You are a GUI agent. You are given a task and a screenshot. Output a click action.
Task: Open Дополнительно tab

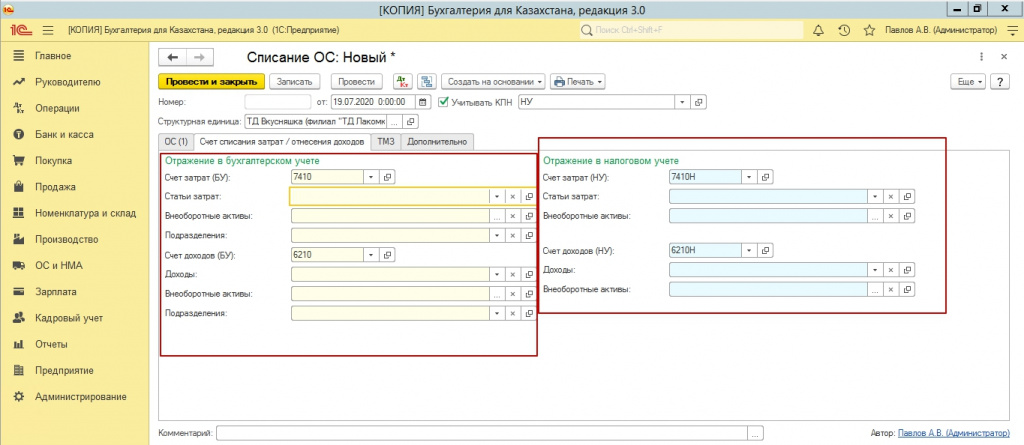(438, 142)
